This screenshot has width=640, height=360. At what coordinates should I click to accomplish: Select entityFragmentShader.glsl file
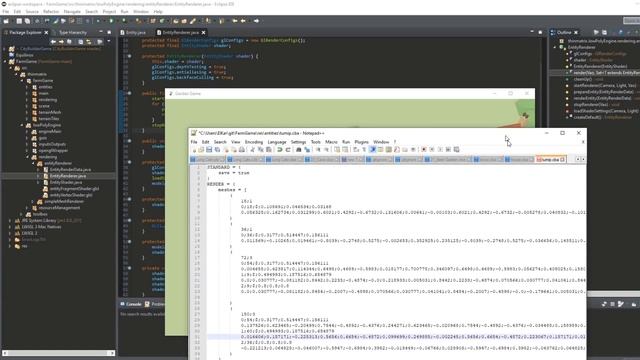(74, 189)
